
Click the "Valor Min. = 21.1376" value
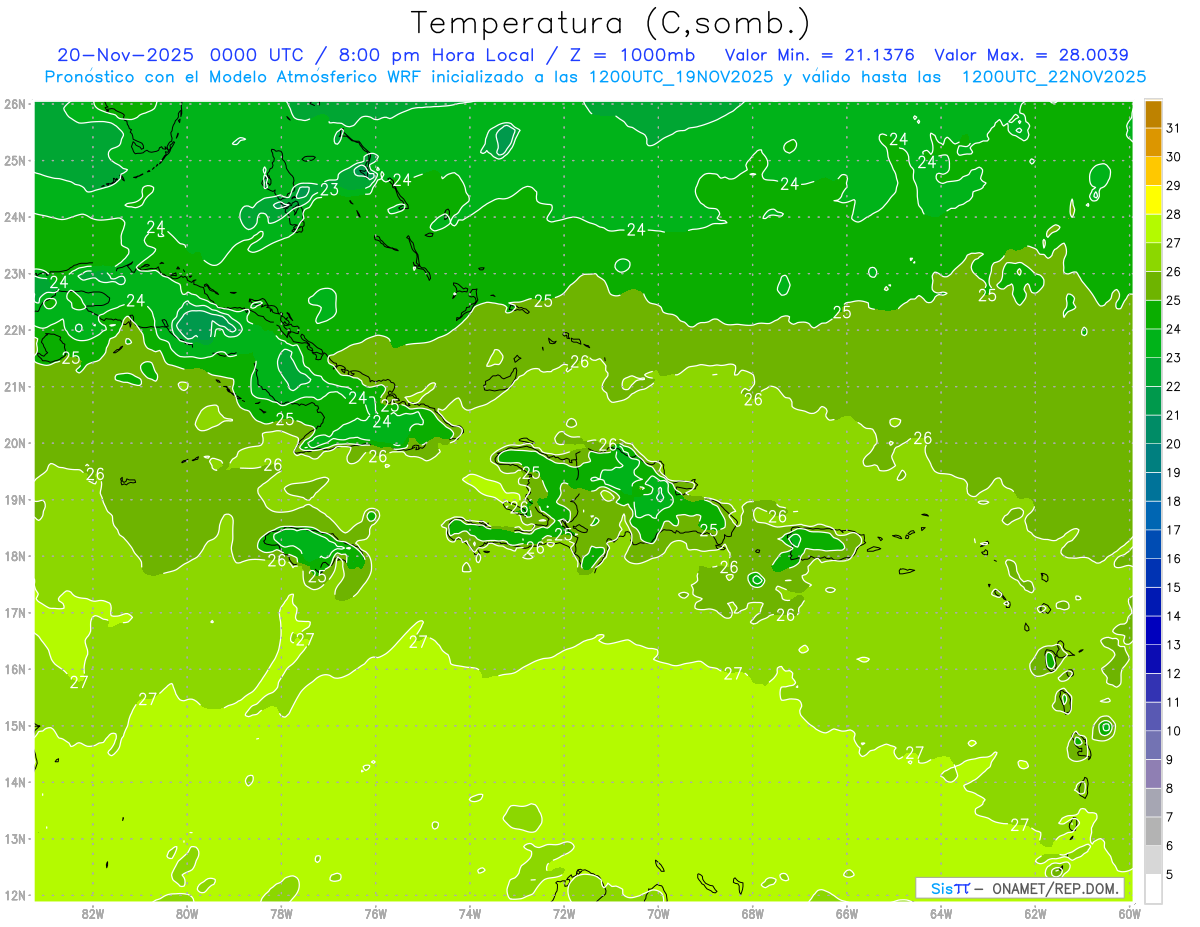(x=822, y=55)
